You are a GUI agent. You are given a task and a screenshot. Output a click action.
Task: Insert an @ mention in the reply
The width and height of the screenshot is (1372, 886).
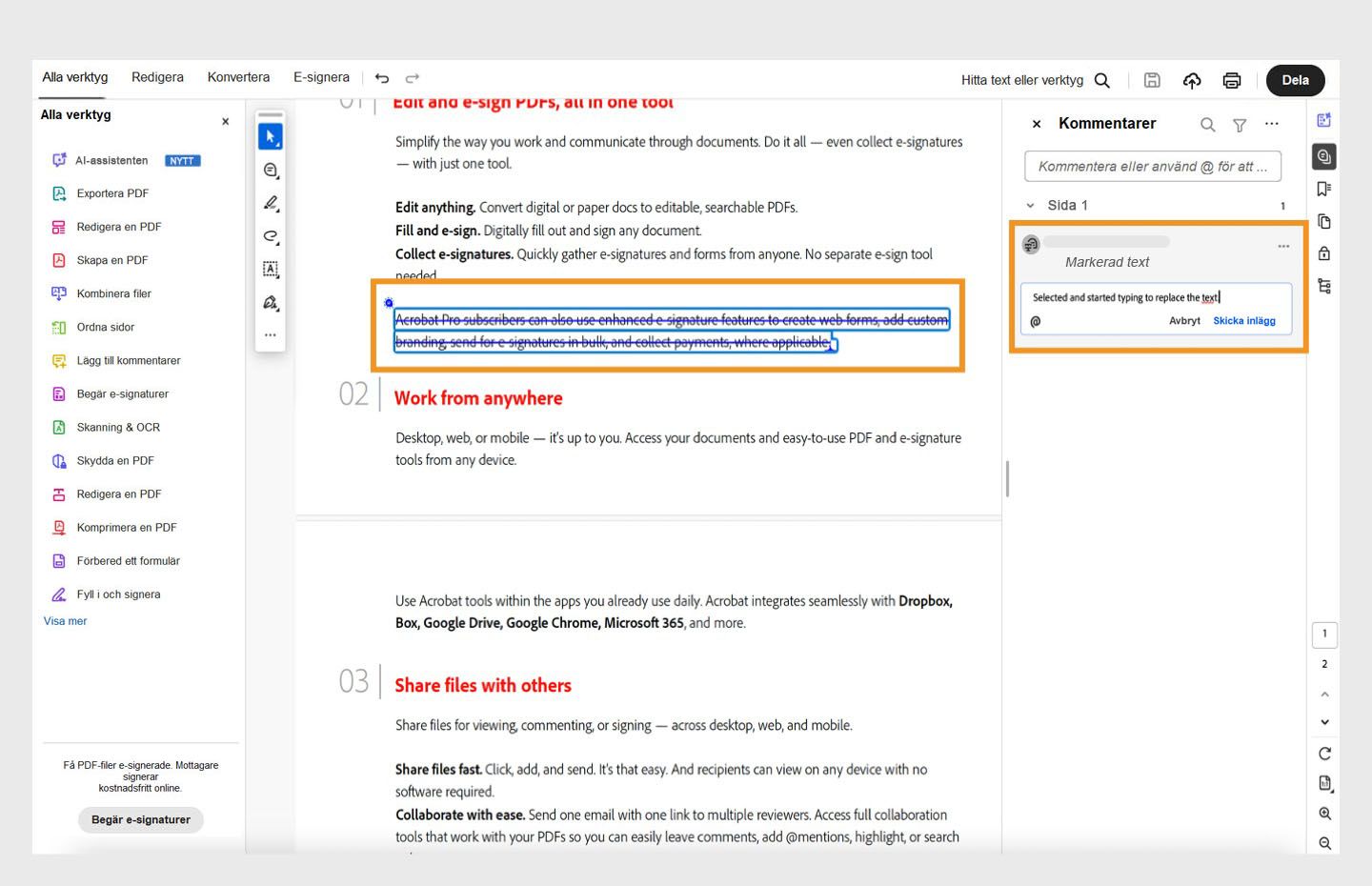tap(1036, 321)
